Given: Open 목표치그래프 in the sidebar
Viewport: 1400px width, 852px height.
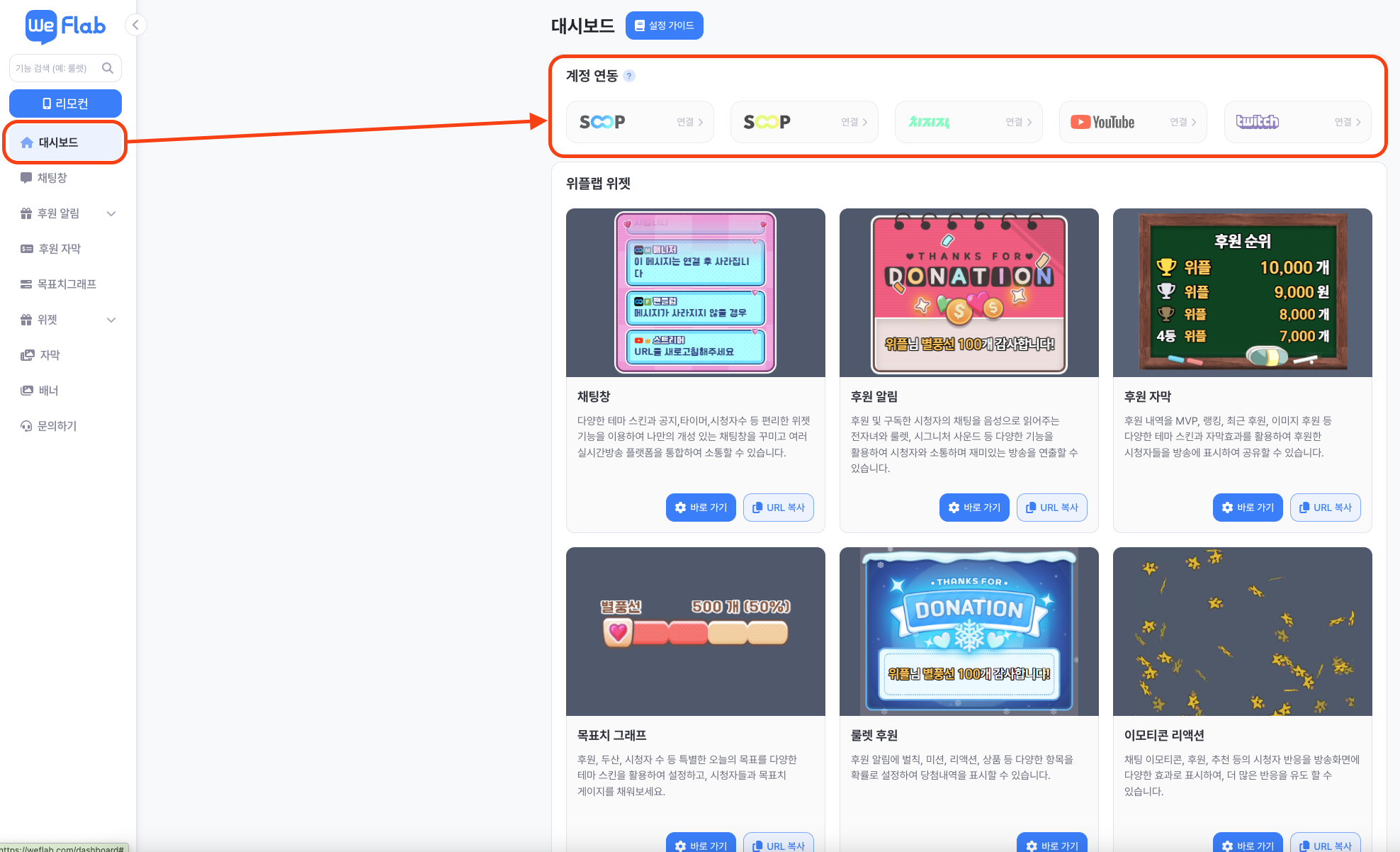Looking at the screenshot, I should coord(67,284).
